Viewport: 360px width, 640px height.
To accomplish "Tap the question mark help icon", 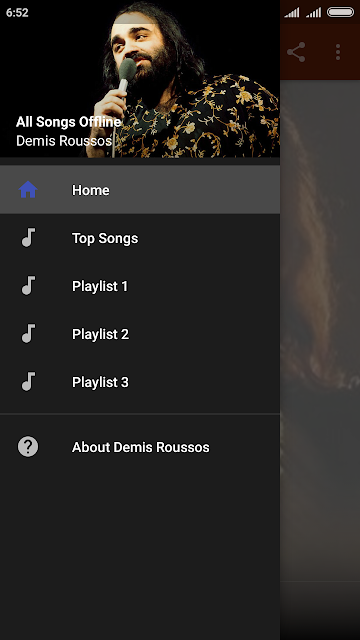I will point(28,447).
